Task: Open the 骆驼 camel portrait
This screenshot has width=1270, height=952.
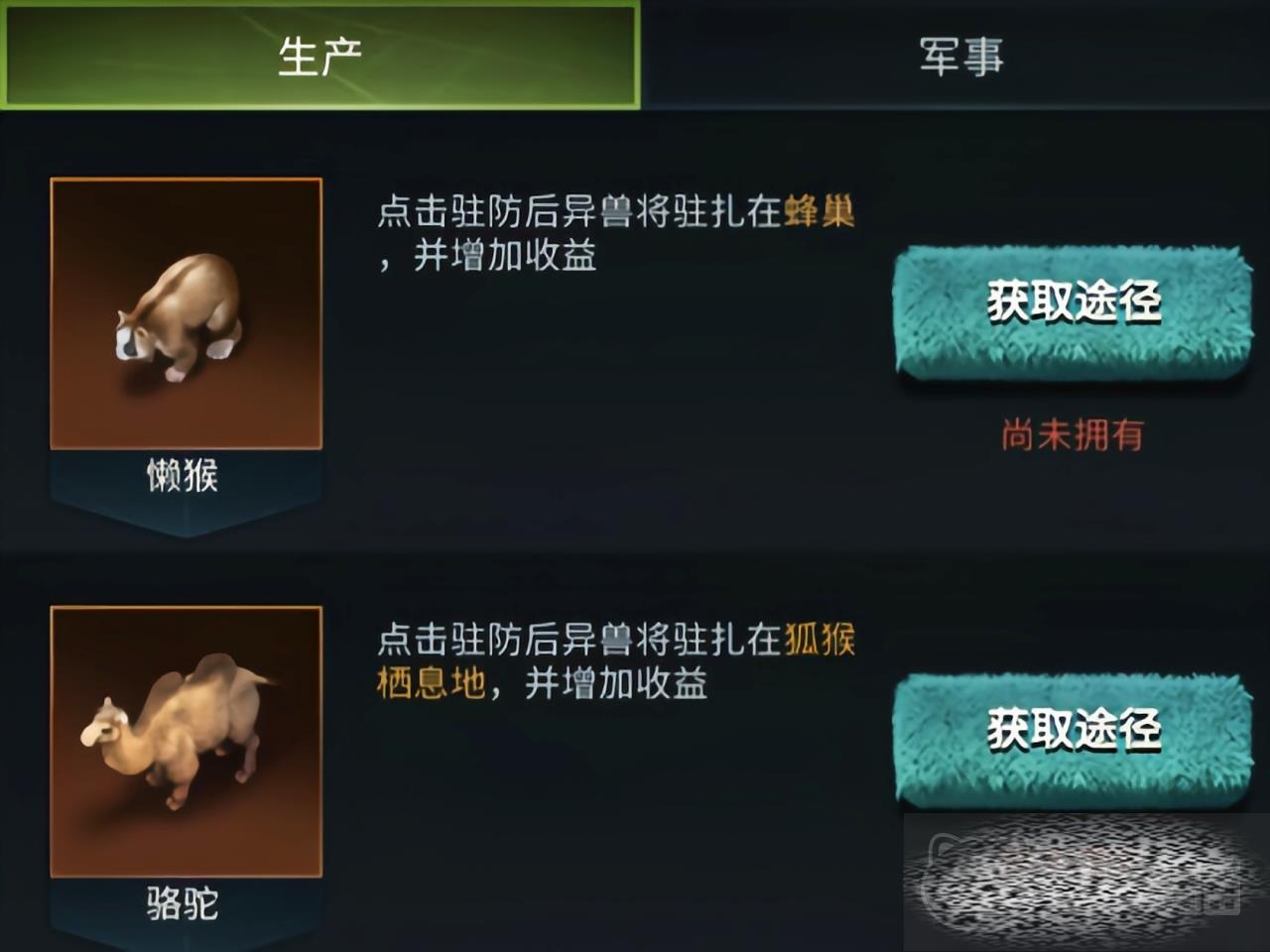Action: pyautogui.click(x=187, y=742)
